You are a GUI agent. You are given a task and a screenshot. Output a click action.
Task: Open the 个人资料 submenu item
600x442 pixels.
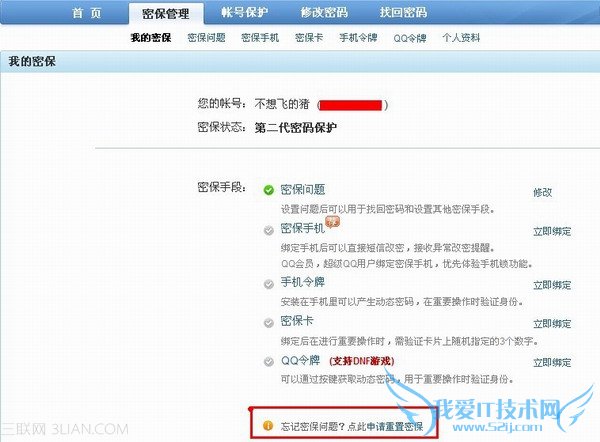click(461, 38)
